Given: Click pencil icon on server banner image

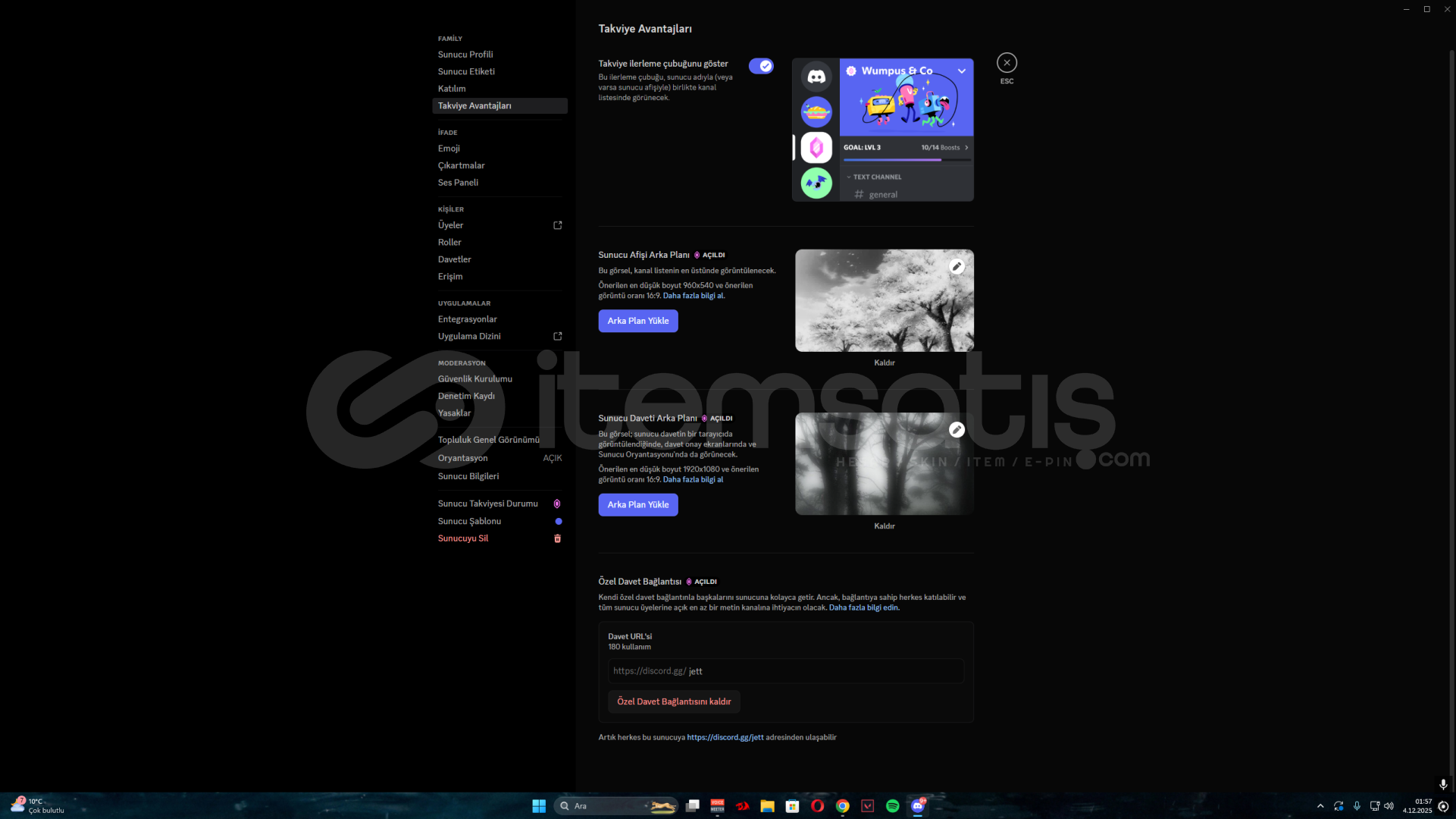Looking at the screenshot, I should [x=957, y=266].
